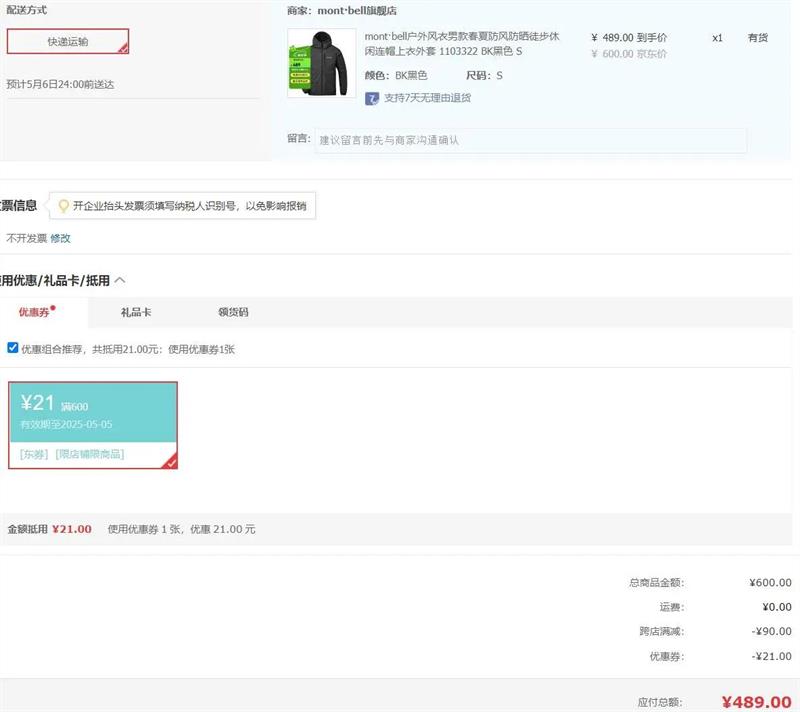Switch to the 优惠券 tab

tap(34, 313)
